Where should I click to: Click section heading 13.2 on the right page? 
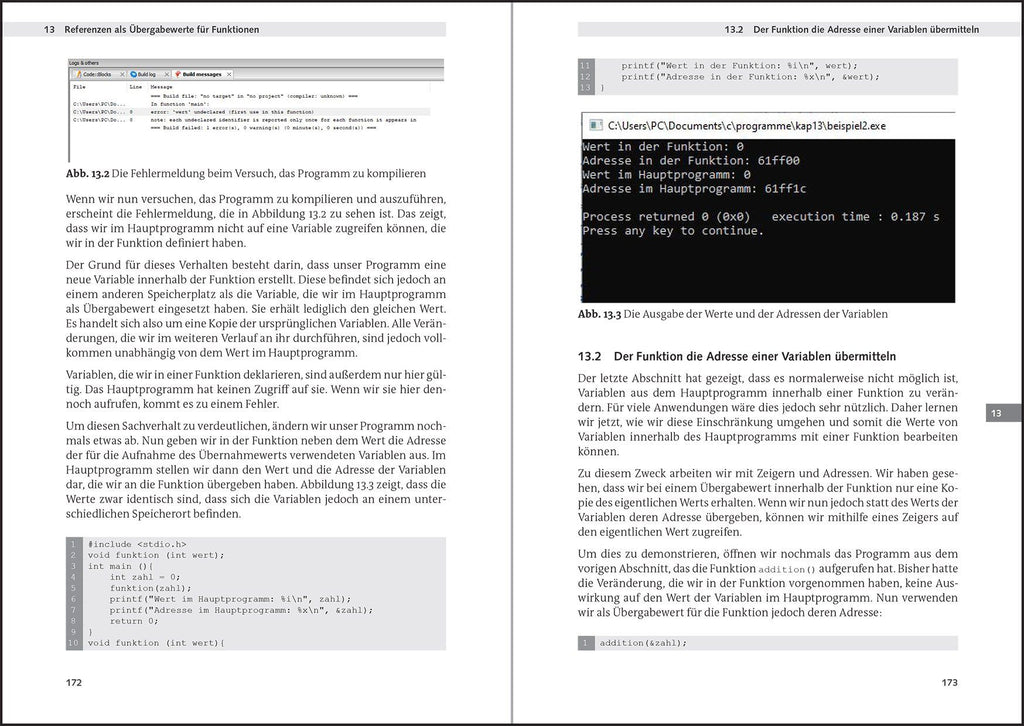click(737, 356)
